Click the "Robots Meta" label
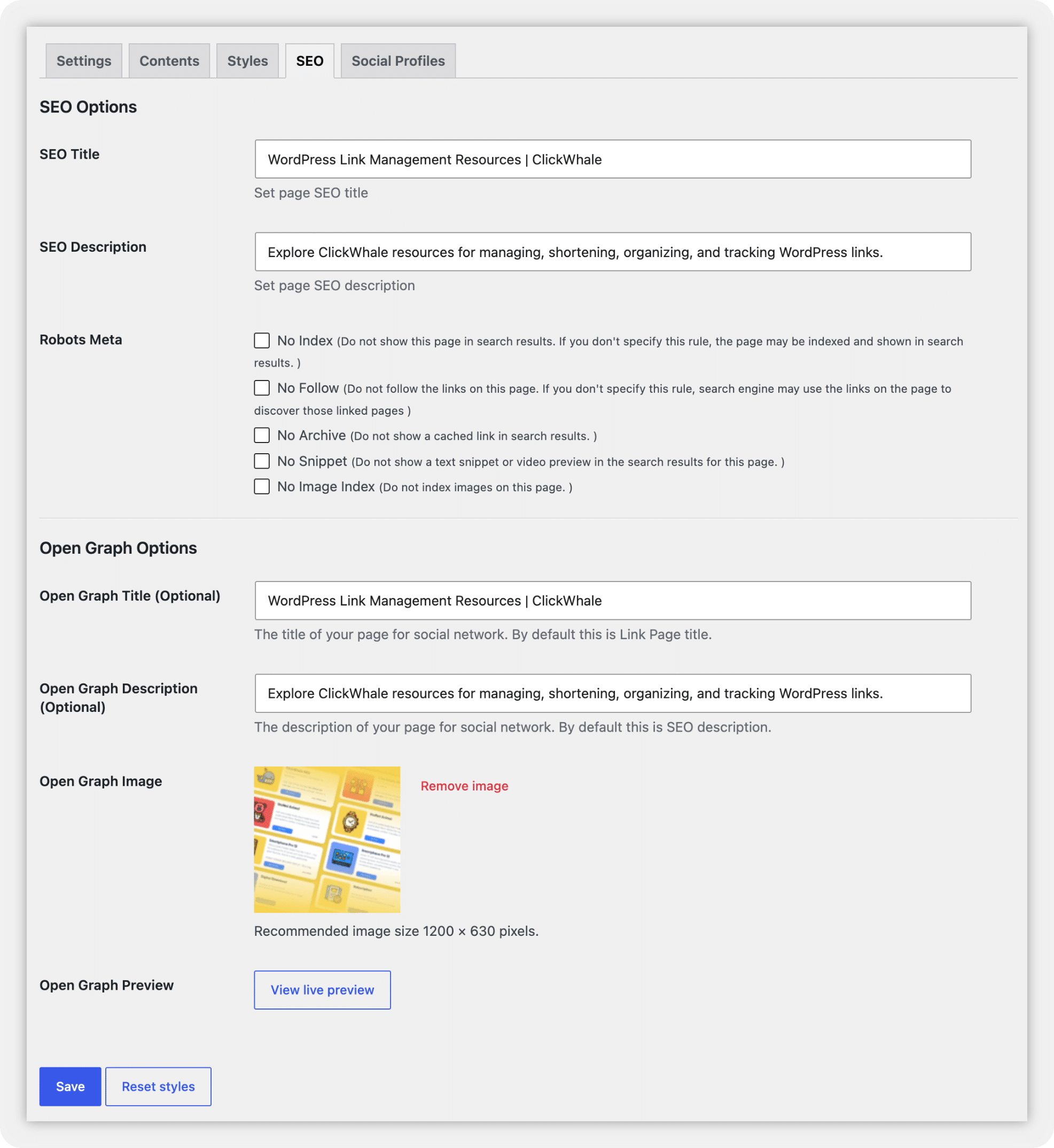 pos(81,339)
